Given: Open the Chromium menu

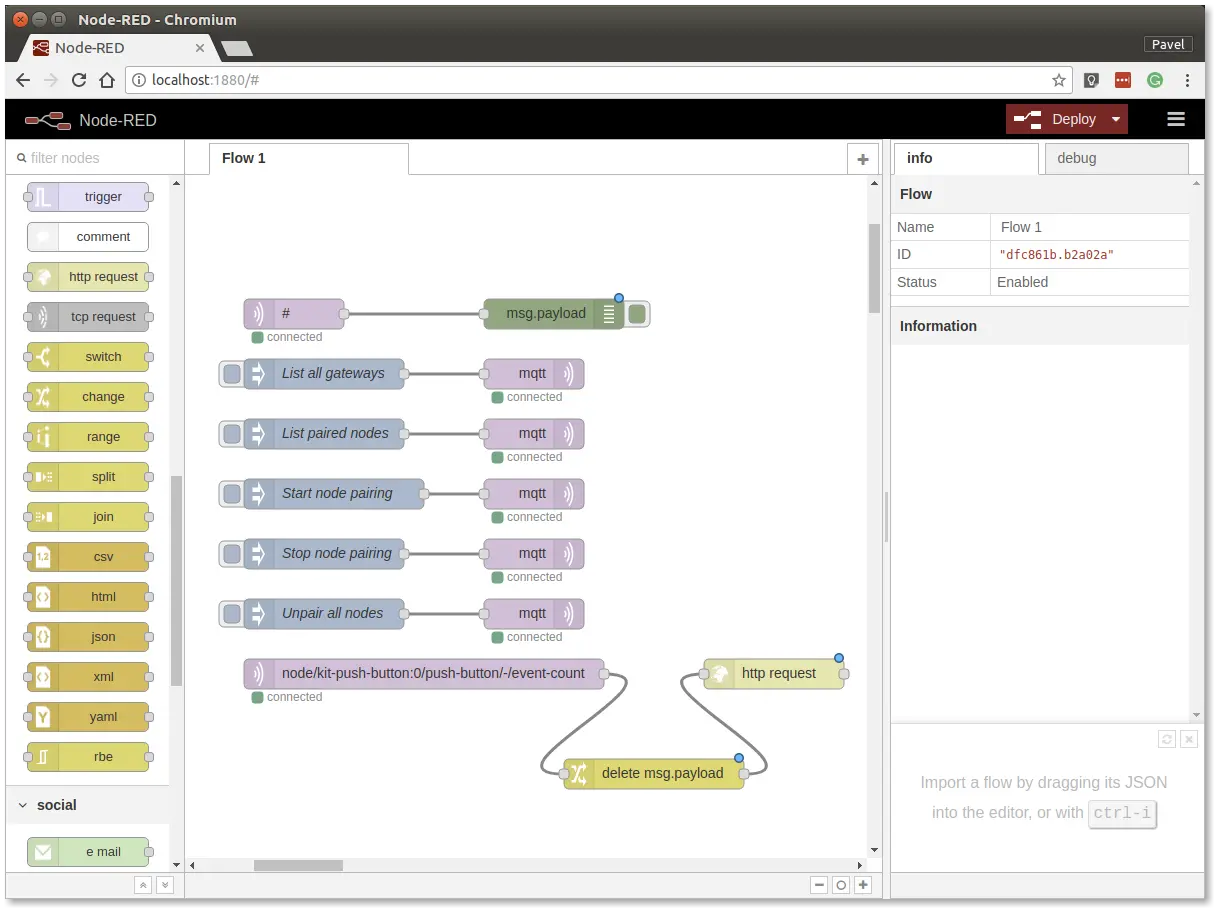Looking at the screenshot, I should [x=1187, y=80].
